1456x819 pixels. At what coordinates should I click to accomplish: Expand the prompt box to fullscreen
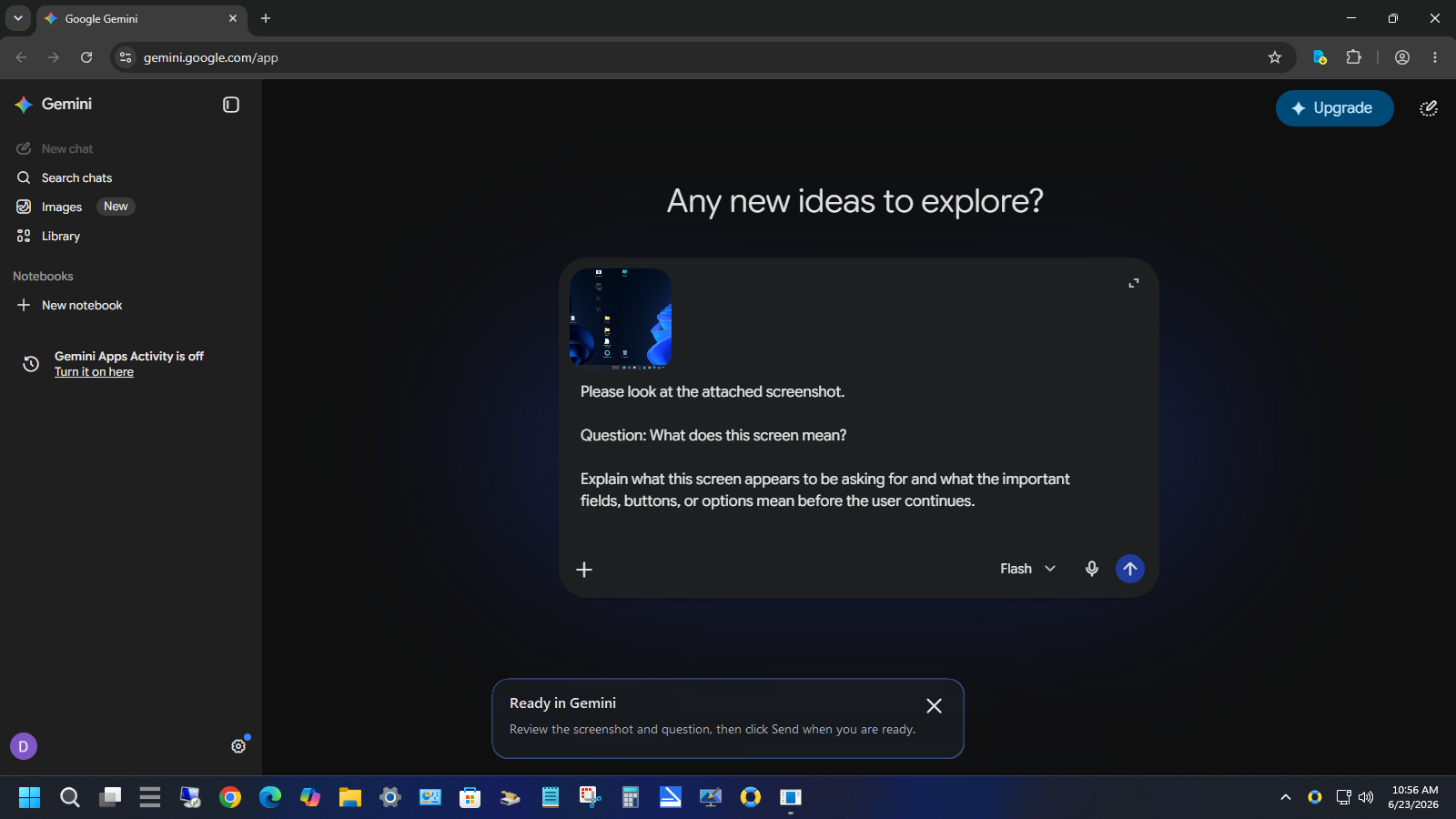tap(1134, 283)
